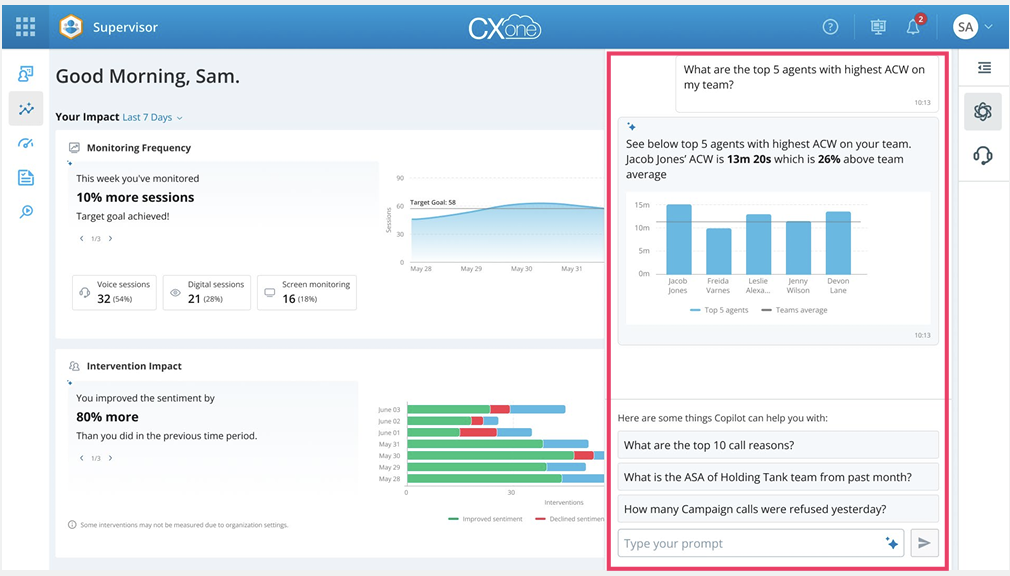Collapse the right panel list icon

click(984, 68)
